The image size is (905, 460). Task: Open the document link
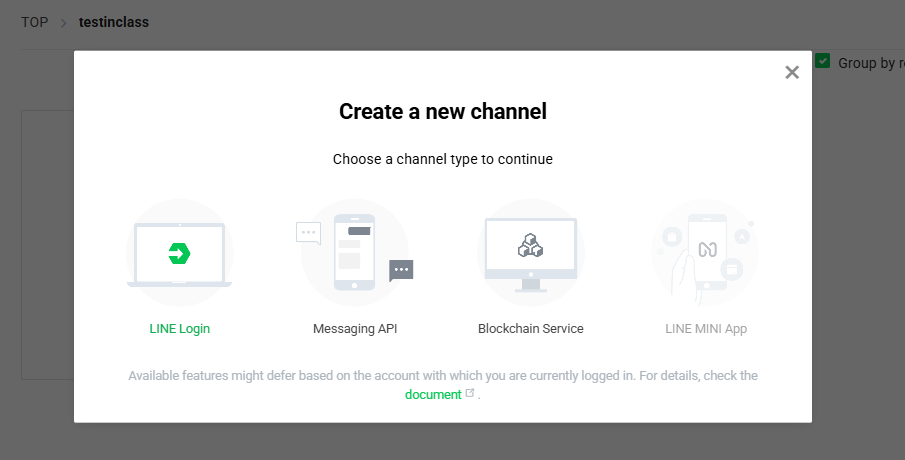[x=433, y=395]
